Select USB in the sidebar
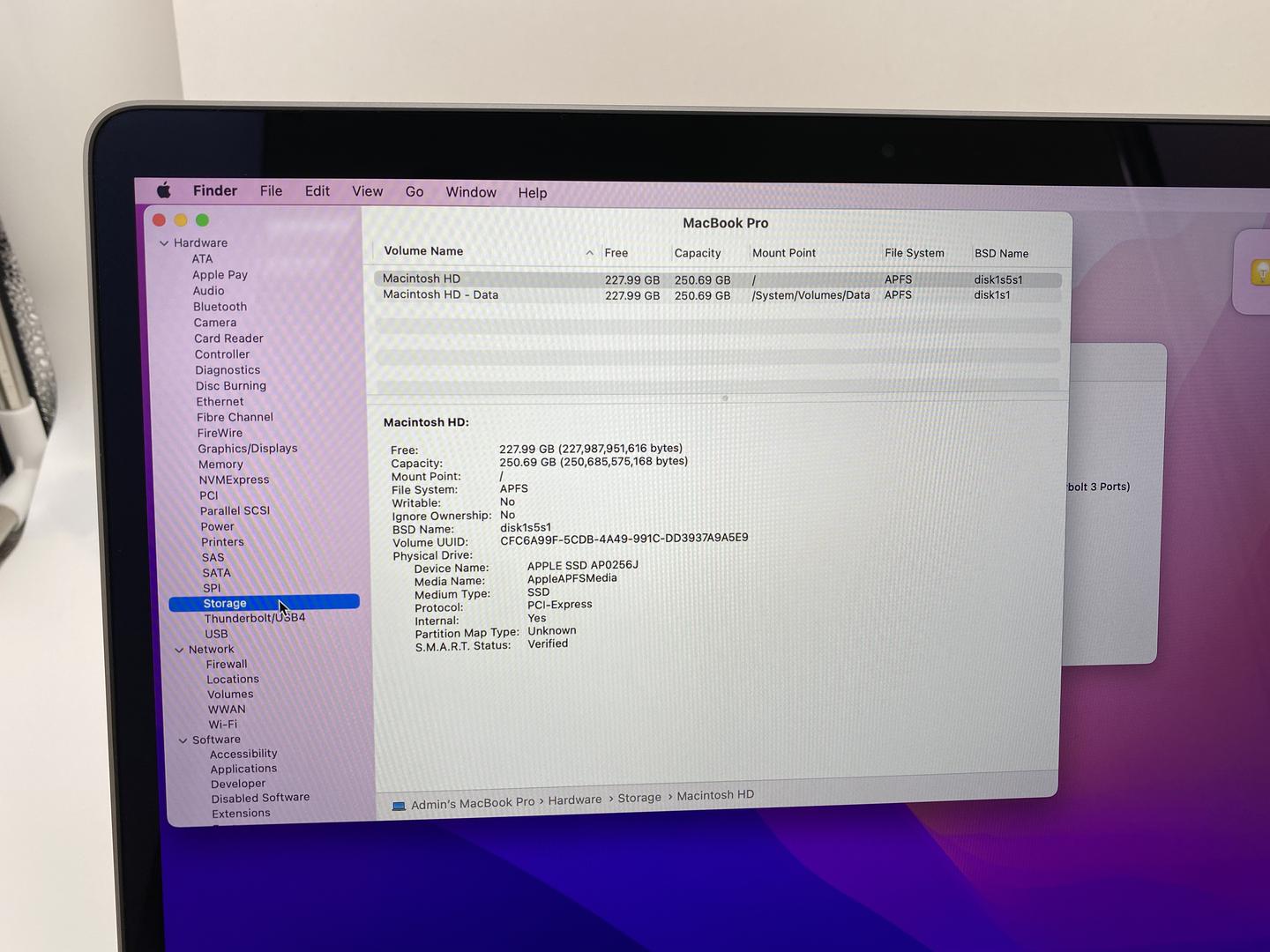 (217, 634)
